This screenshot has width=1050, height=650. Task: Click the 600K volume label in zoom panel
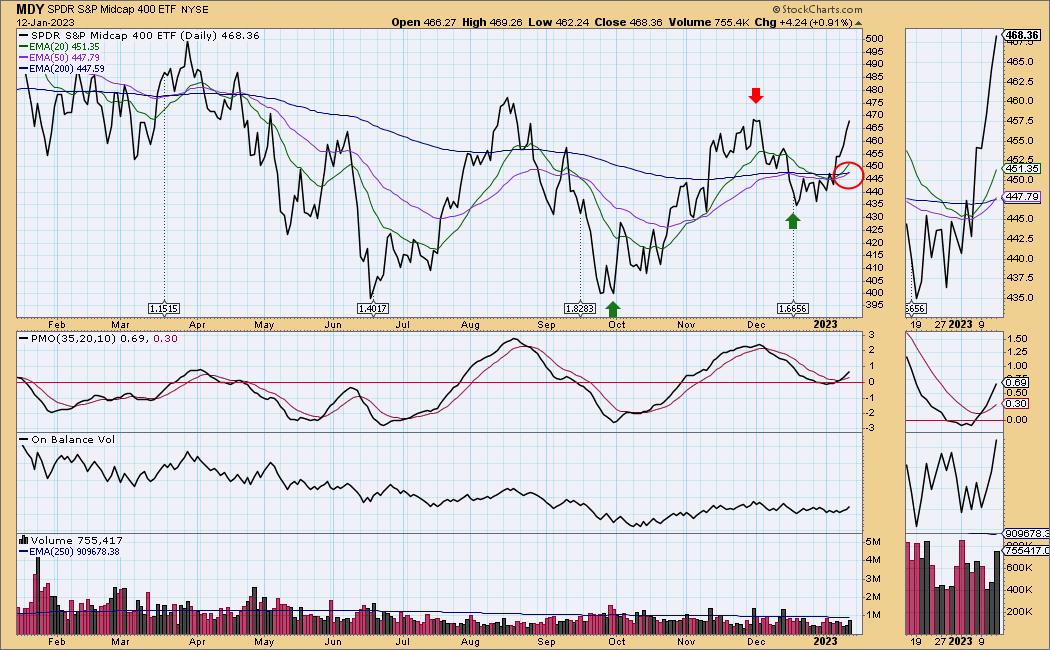(x=1019, y=567)
